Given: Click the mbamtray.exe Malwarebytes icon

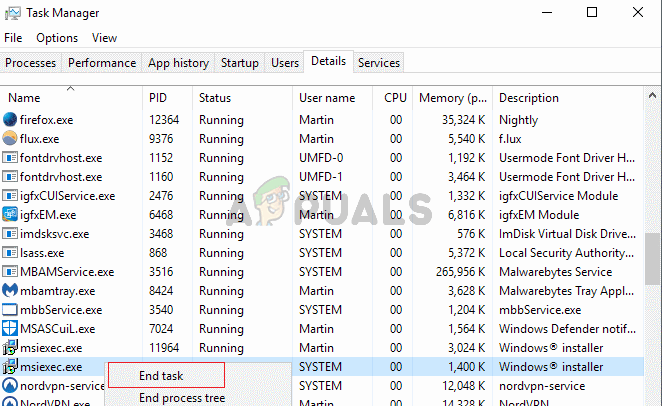Looking at the screenshot, I should [x=10, y=290].
